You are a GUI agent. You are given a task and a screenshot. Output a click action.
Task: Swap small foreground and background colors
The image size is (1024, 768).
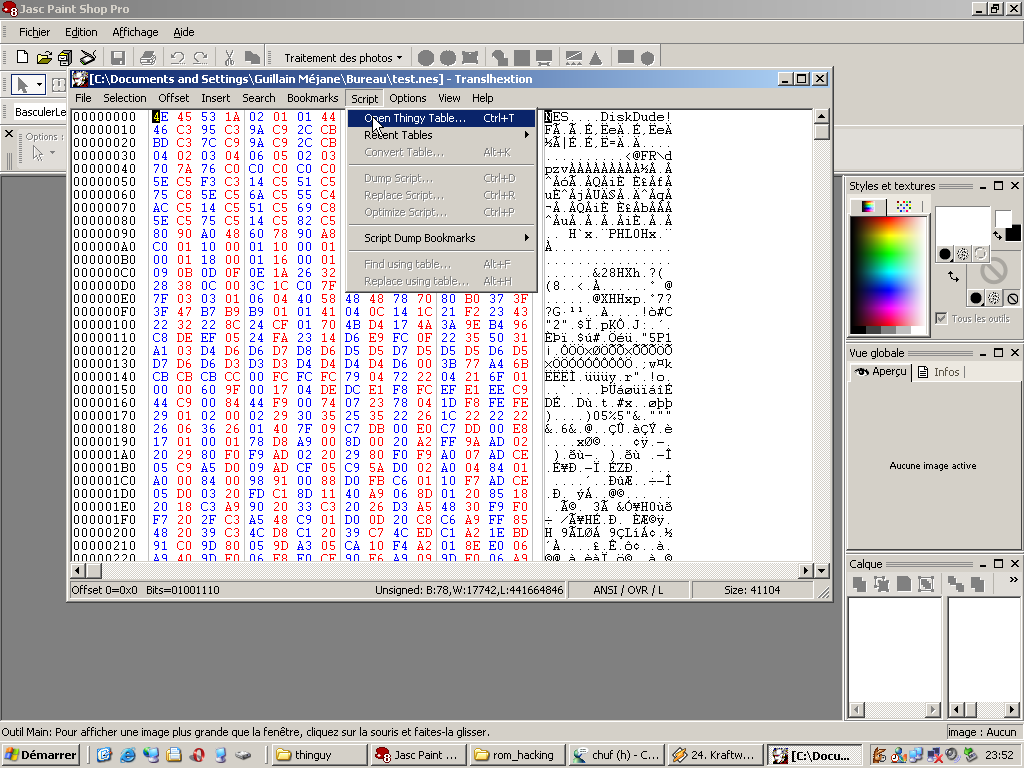[x=997, y=235]
